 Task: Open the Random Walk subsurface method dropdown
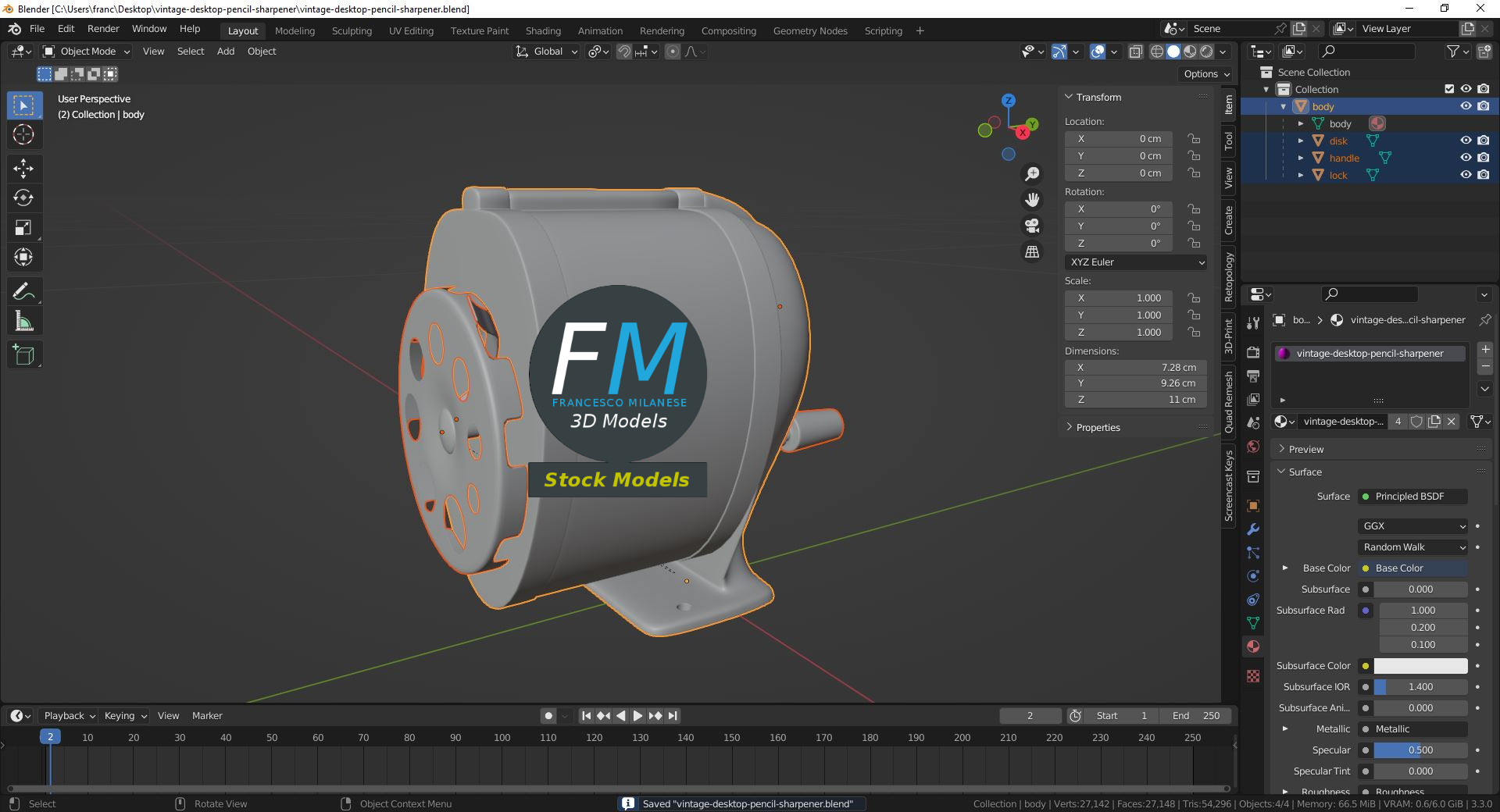[1412, 547]
